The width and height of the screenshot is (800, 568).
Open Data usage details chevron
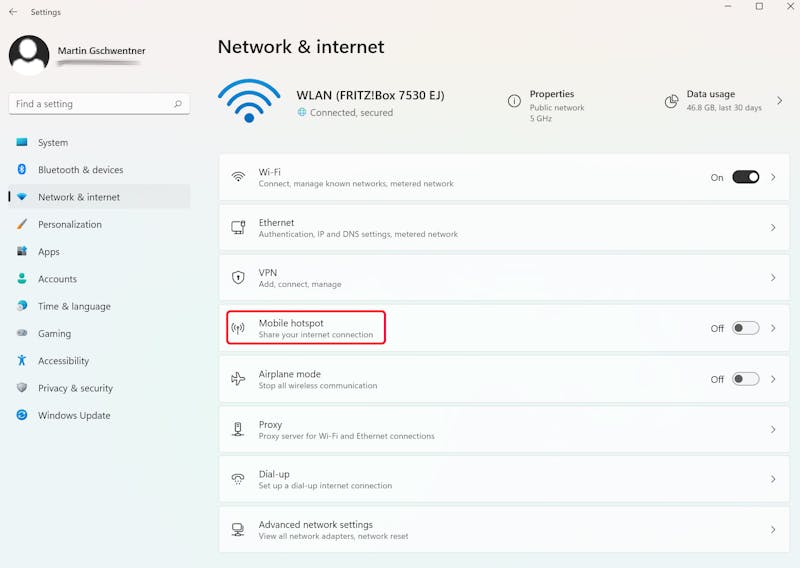click(x=780, y=101)
